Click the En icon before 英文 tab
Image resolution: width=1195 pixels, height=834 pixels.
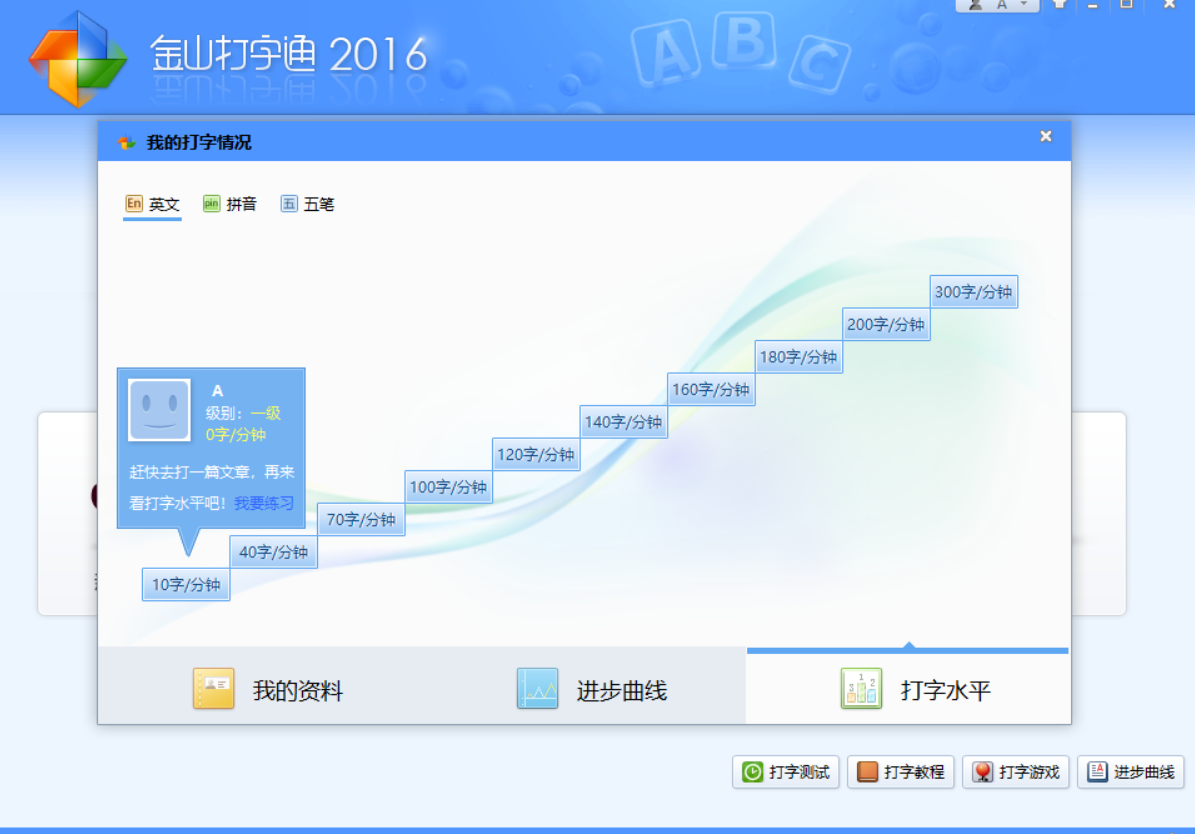(x=132, y=203)
